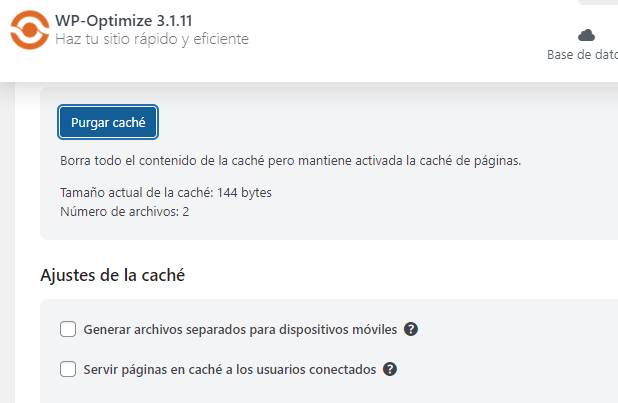This screenshot has width=618, height=403.
Task: Click the 'Generar archivos separados' option label
Action: [x=240, y=329]
